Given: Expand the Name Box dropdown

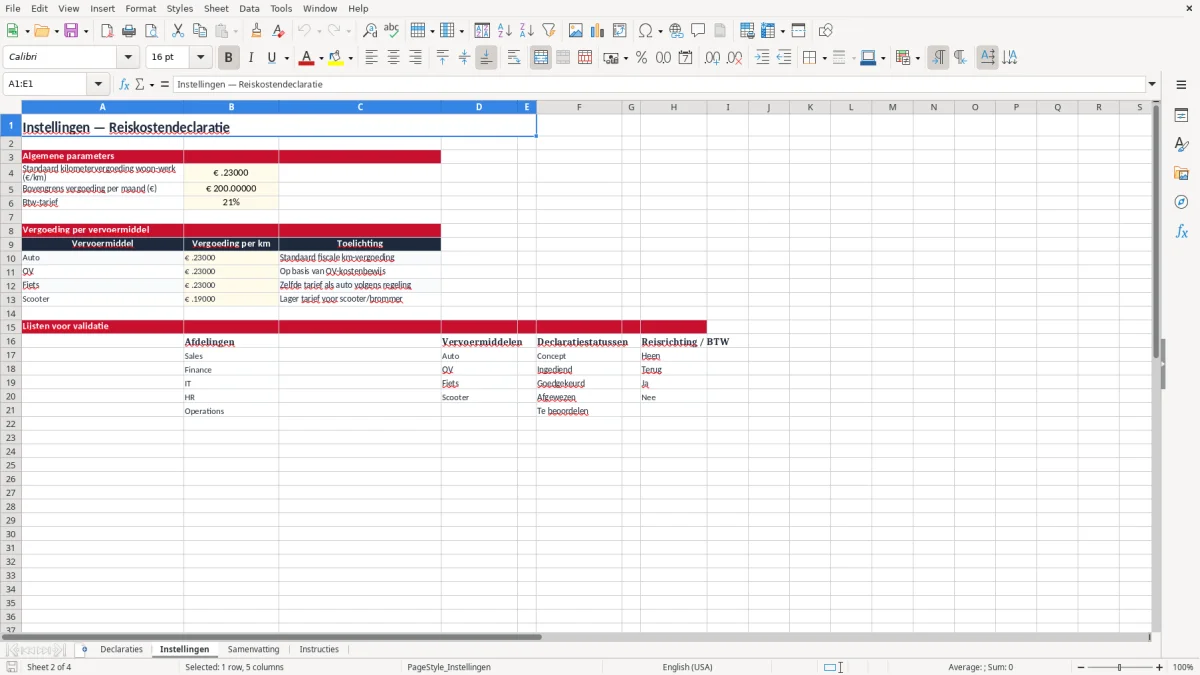Looking at the screenshot, I should 98,84.
